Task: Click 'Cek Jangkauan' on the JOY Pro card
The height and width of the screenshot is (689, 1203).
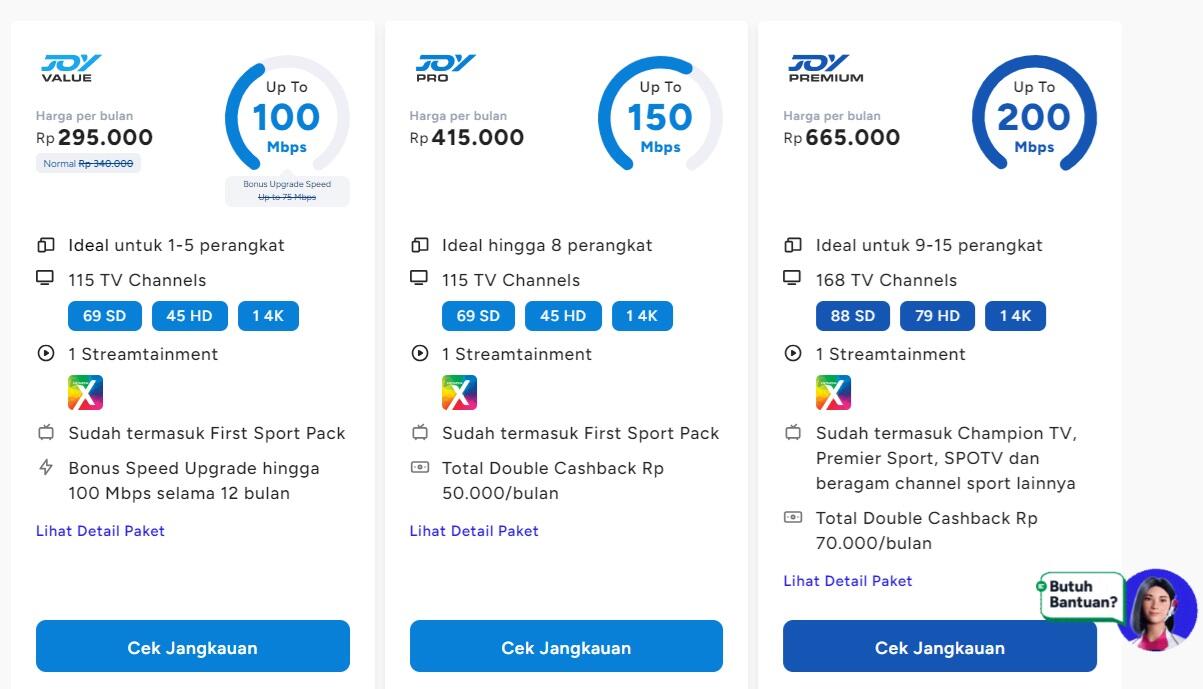Action: (566, 646)
